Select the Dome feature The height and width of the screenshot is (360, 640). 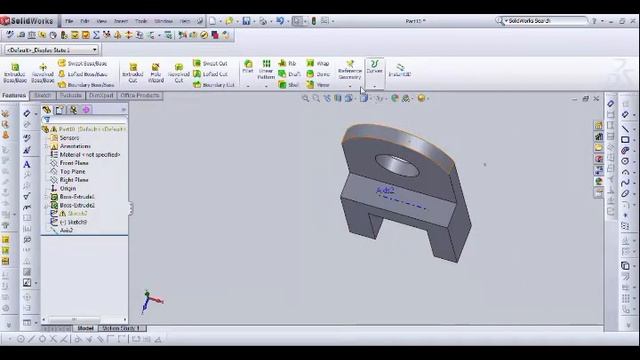tap(318, 74)
